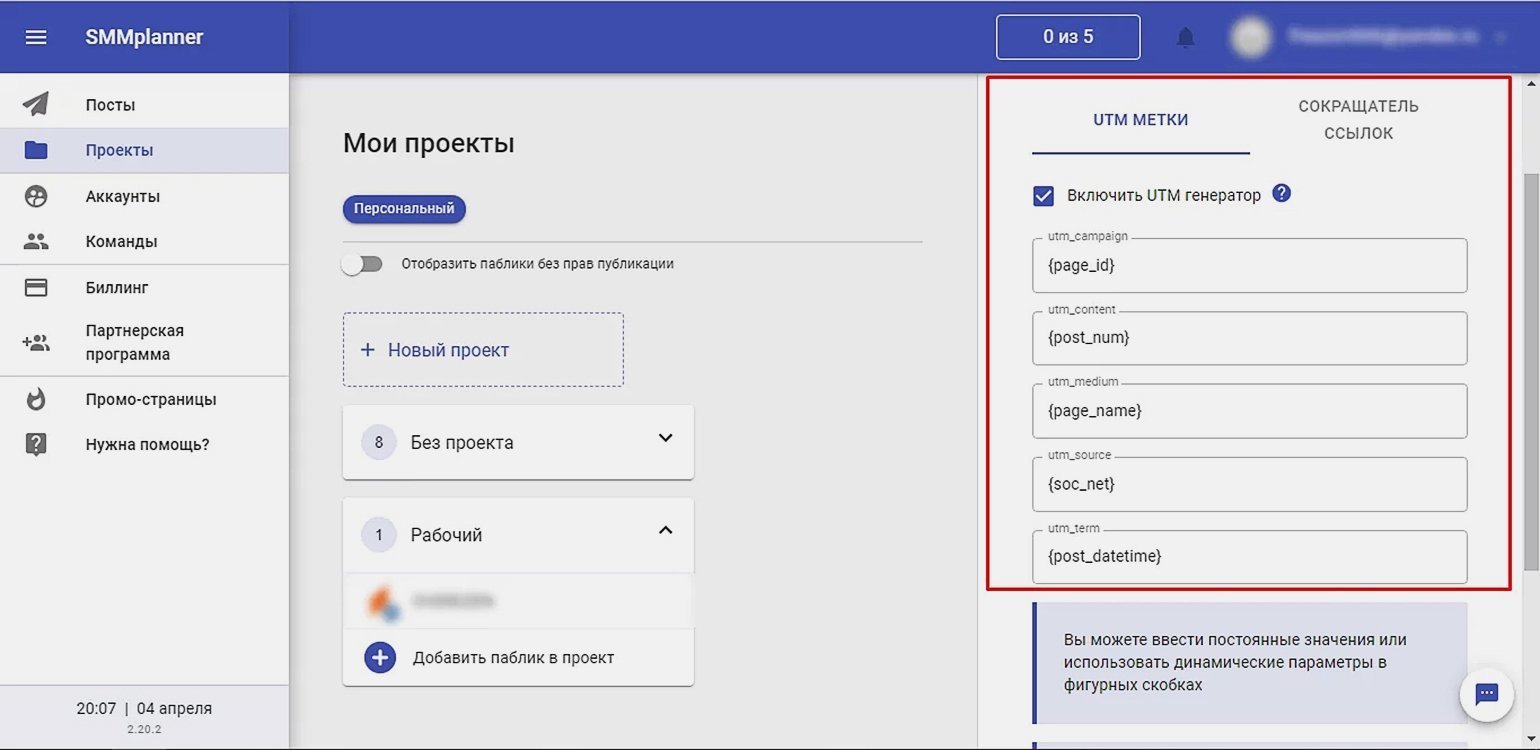
Task: Uncheck the enable UTM generator checkbox
Action: pos(1043,196)
